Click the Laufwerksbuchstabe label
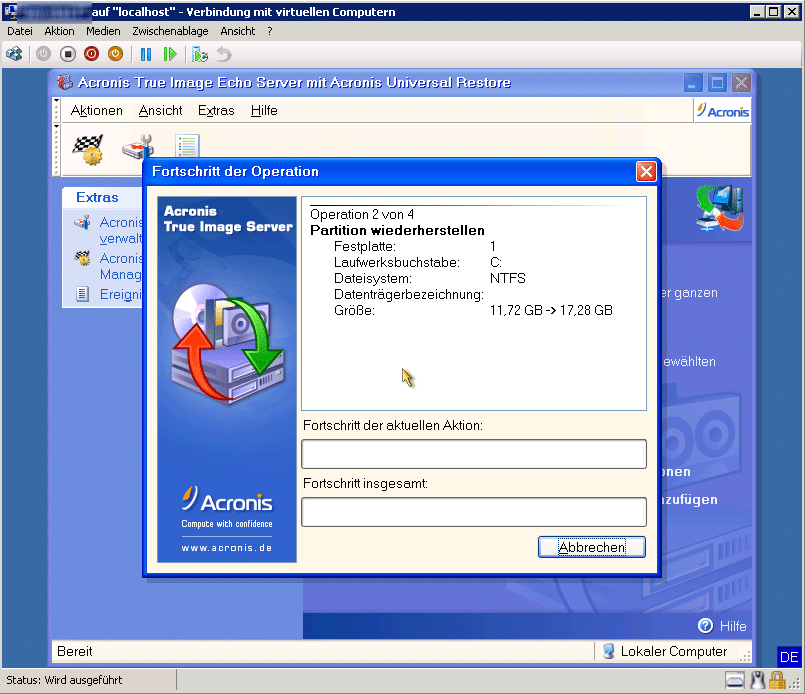 (397, 262)
